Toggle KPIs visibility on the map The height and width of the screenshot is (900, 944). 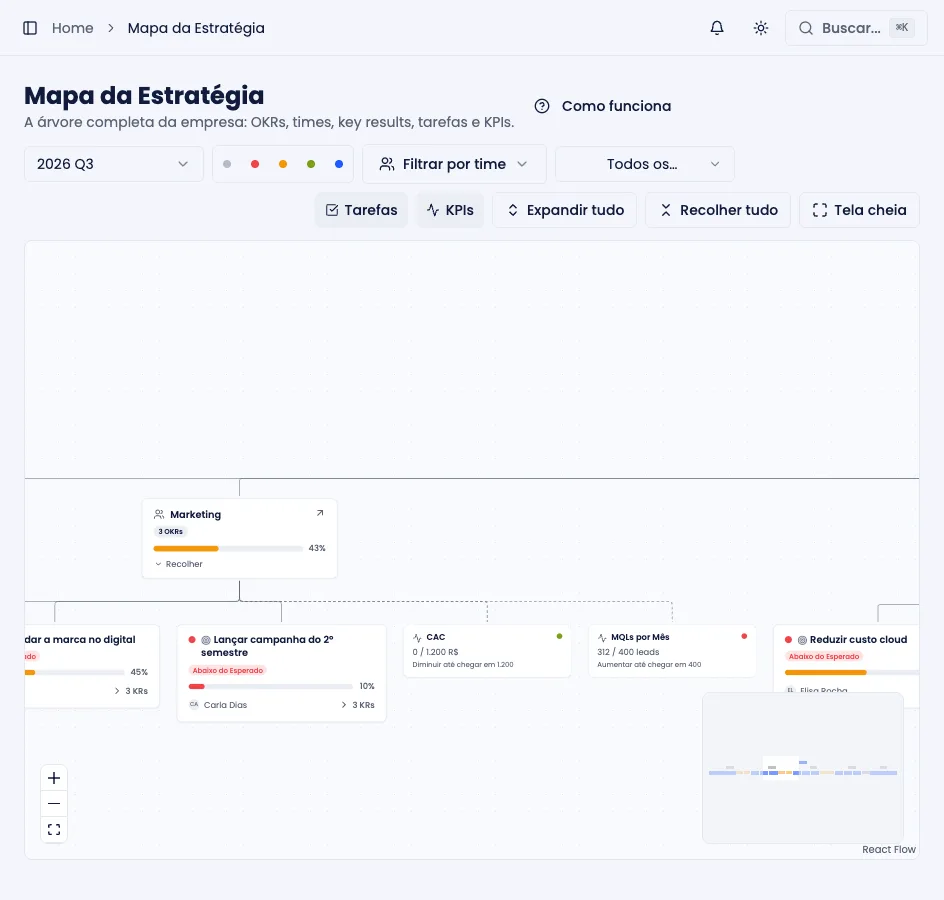[450, 210]
